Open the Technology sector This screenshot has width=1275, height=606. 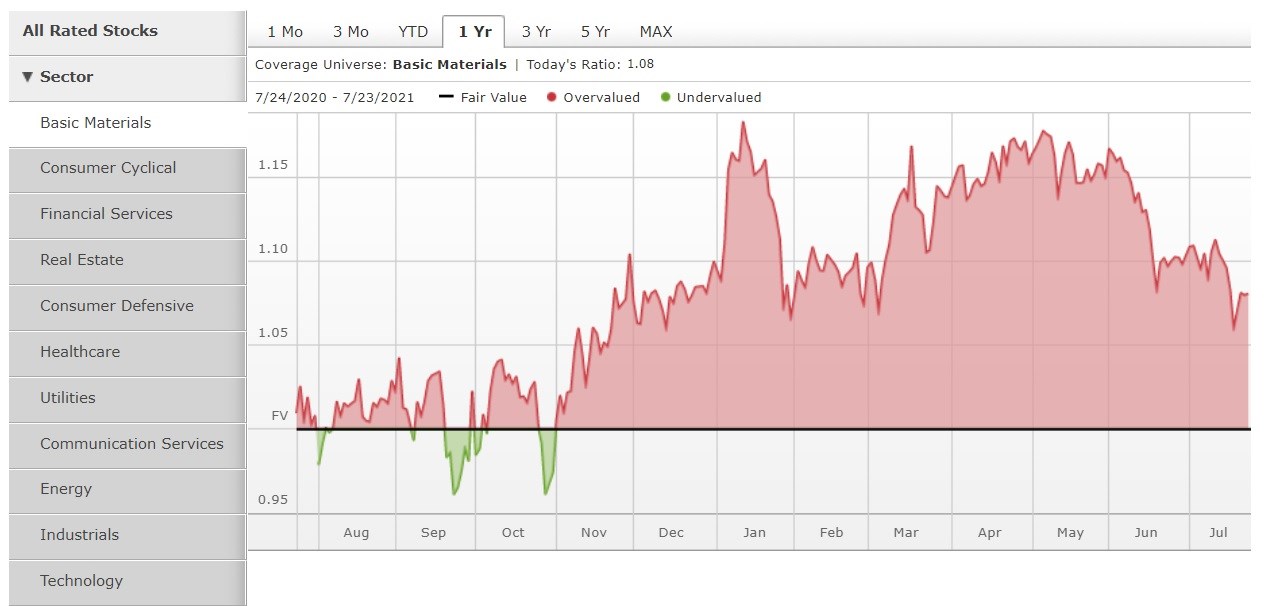click(x=81, y=581)
